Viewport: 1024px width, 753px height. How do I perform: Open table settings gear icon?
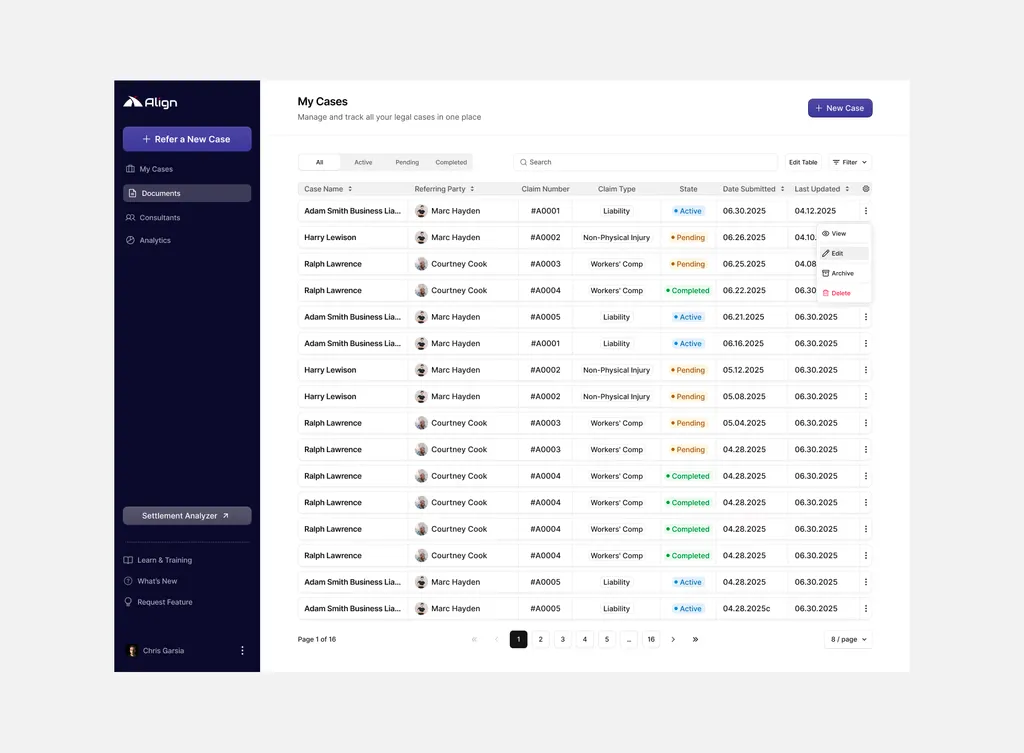(x=866, y=189)
